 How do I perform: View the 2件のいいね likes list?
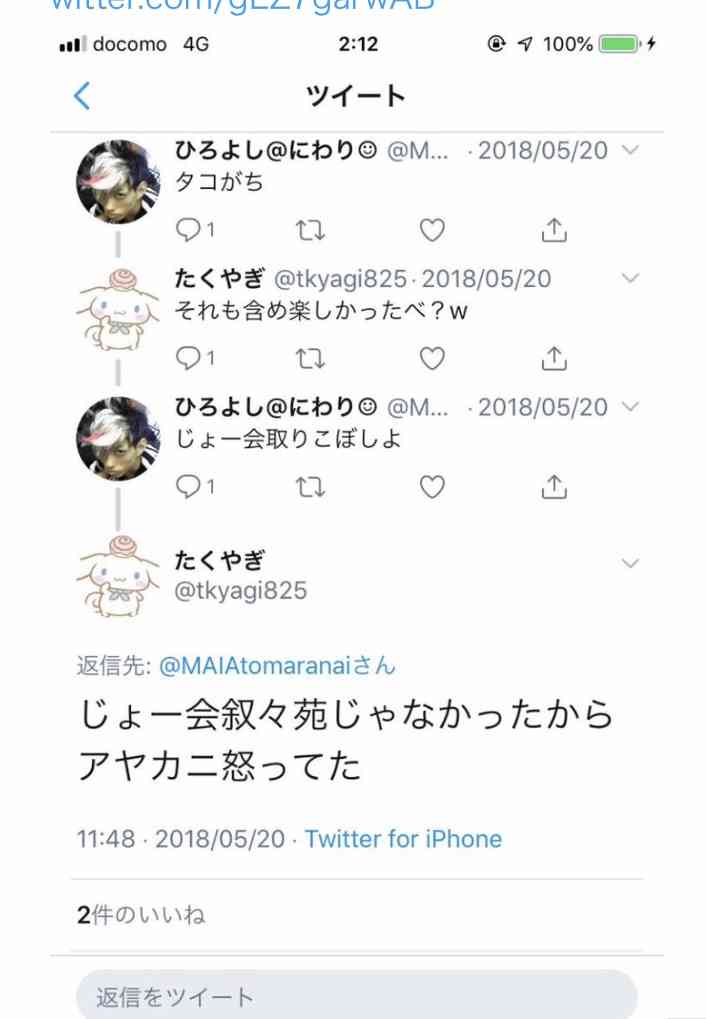pos(141,915)
